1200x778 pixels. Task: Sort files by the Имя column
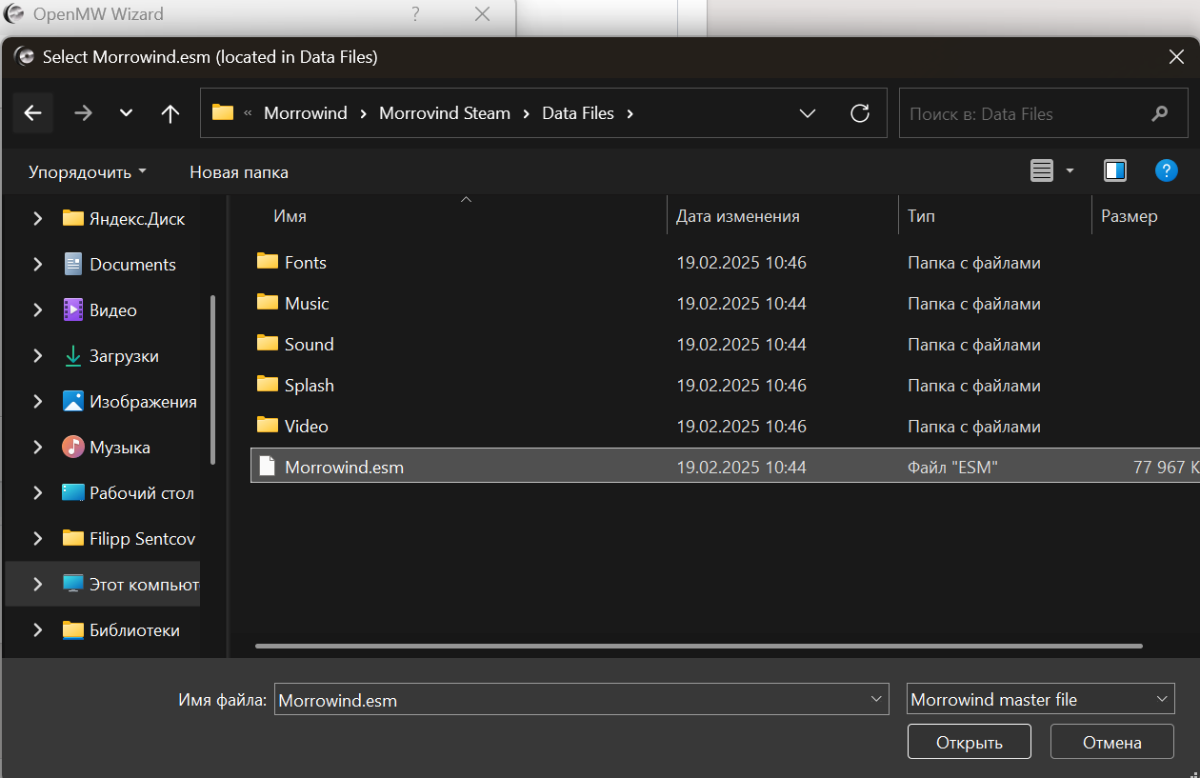(x=290, y=216)
